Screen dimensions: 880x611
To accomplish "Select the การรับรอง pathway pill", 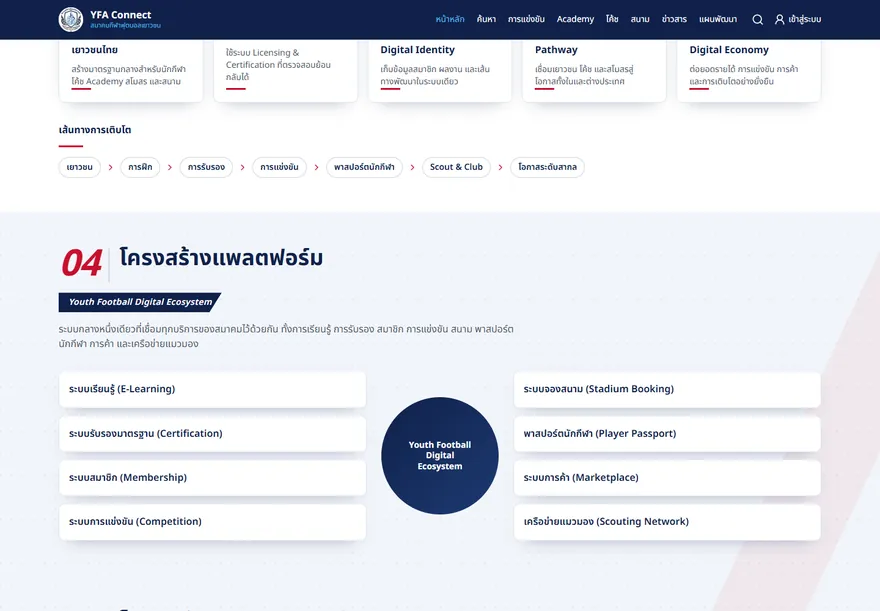I will pos(206,167).
